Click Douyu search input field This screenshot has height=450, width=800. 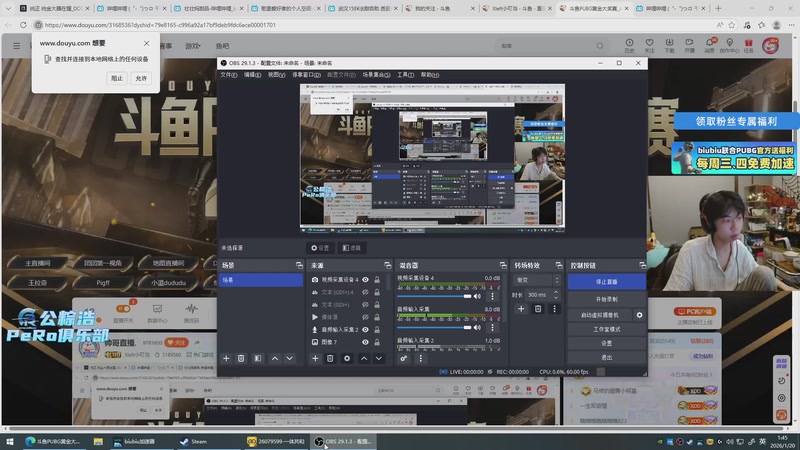pyautogui.click(x=546, y=46)
